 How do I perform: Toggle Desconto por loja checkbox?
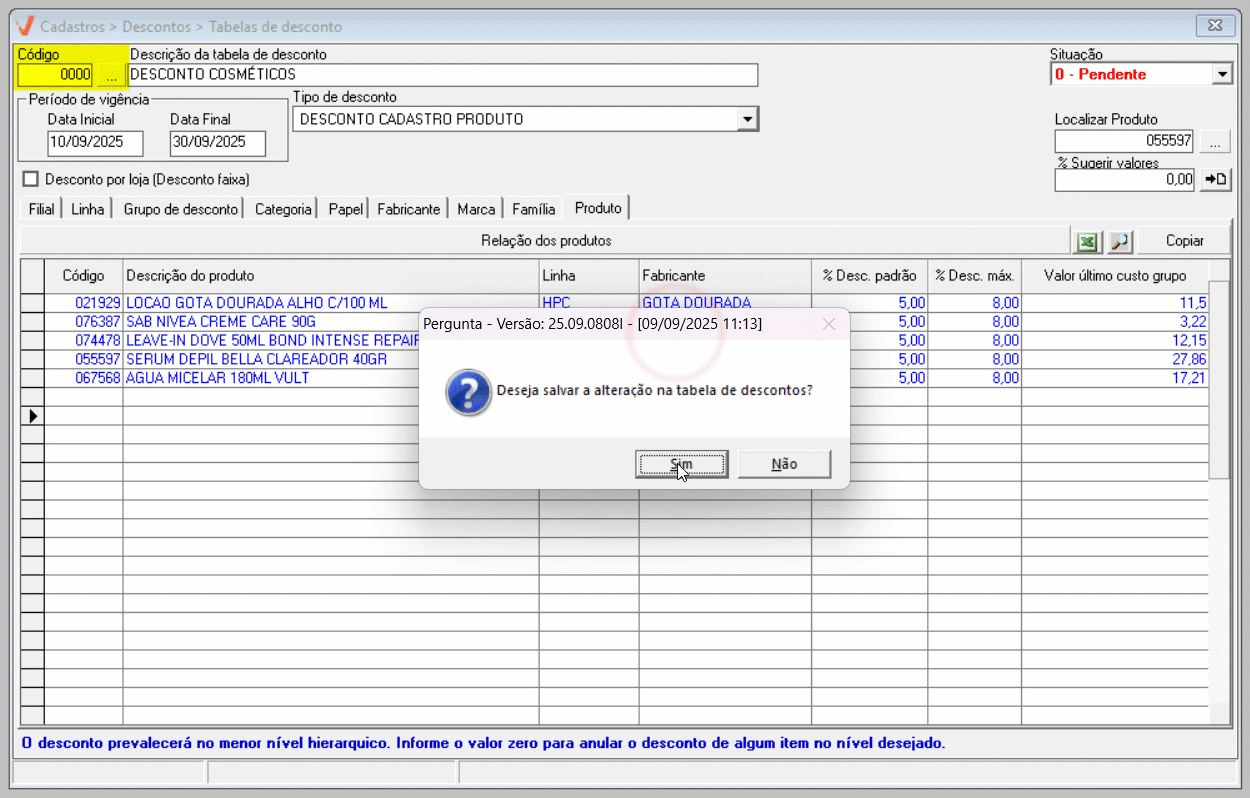coord(30,179)
